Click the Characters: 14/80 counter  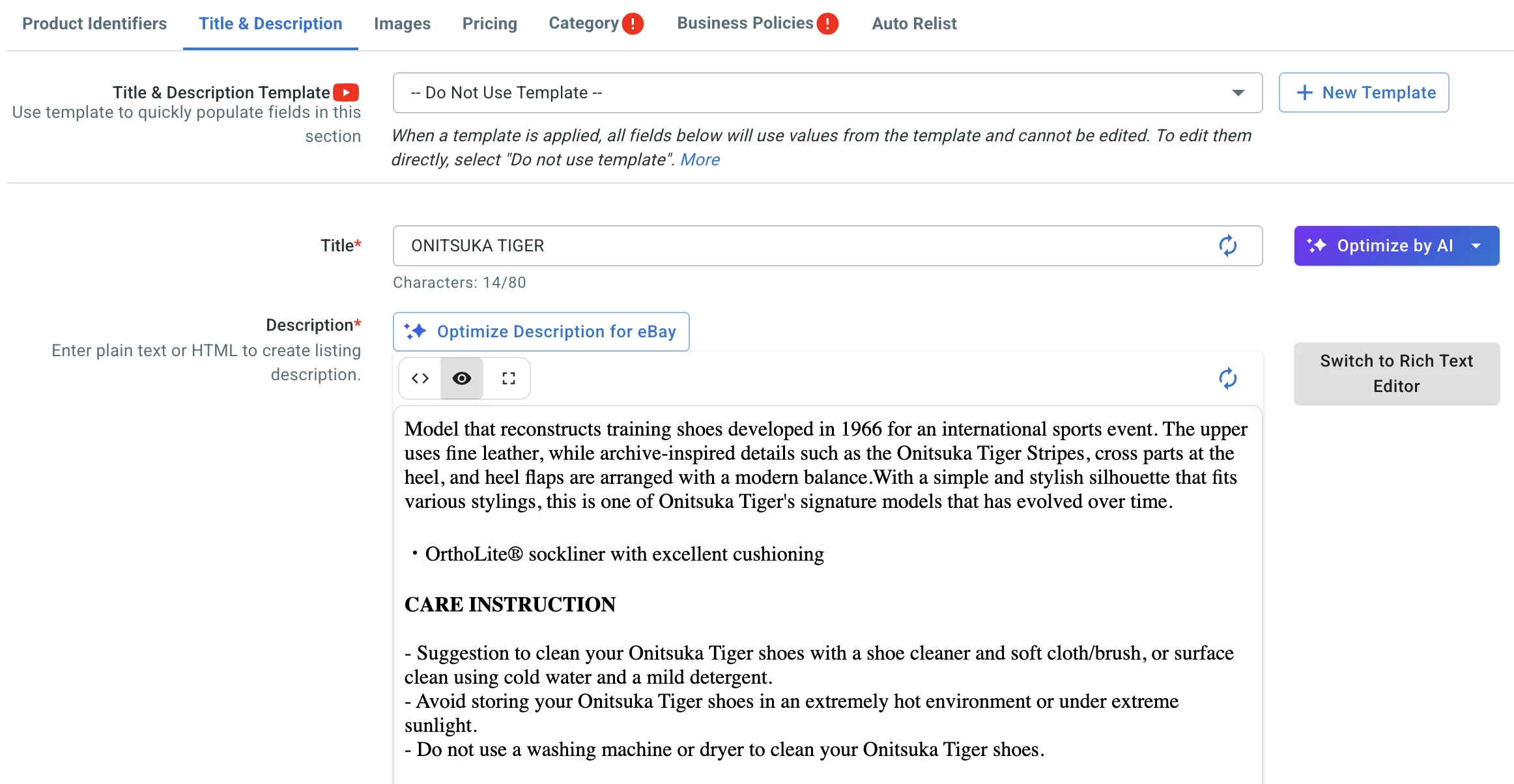tap(459, 283)
